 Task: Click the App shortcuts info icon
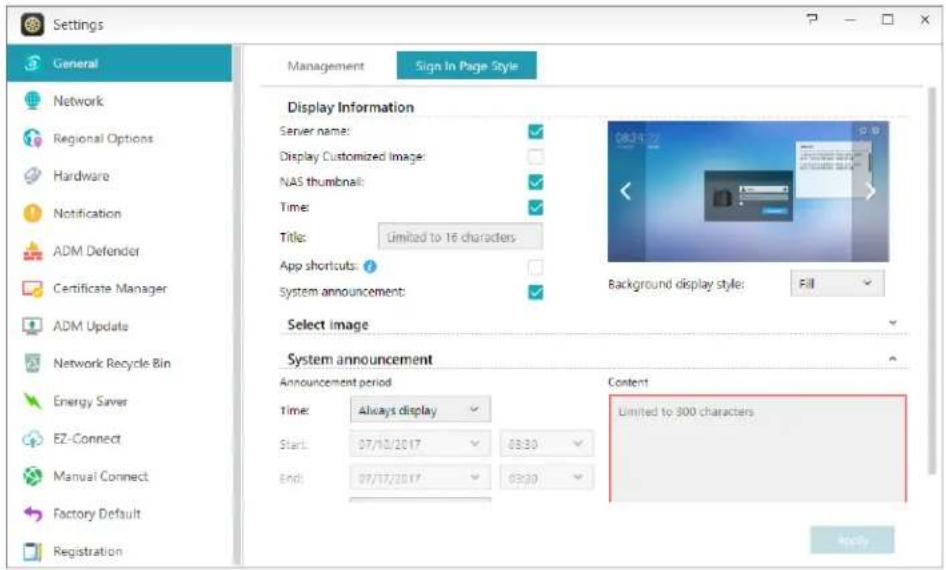point(370,266)
